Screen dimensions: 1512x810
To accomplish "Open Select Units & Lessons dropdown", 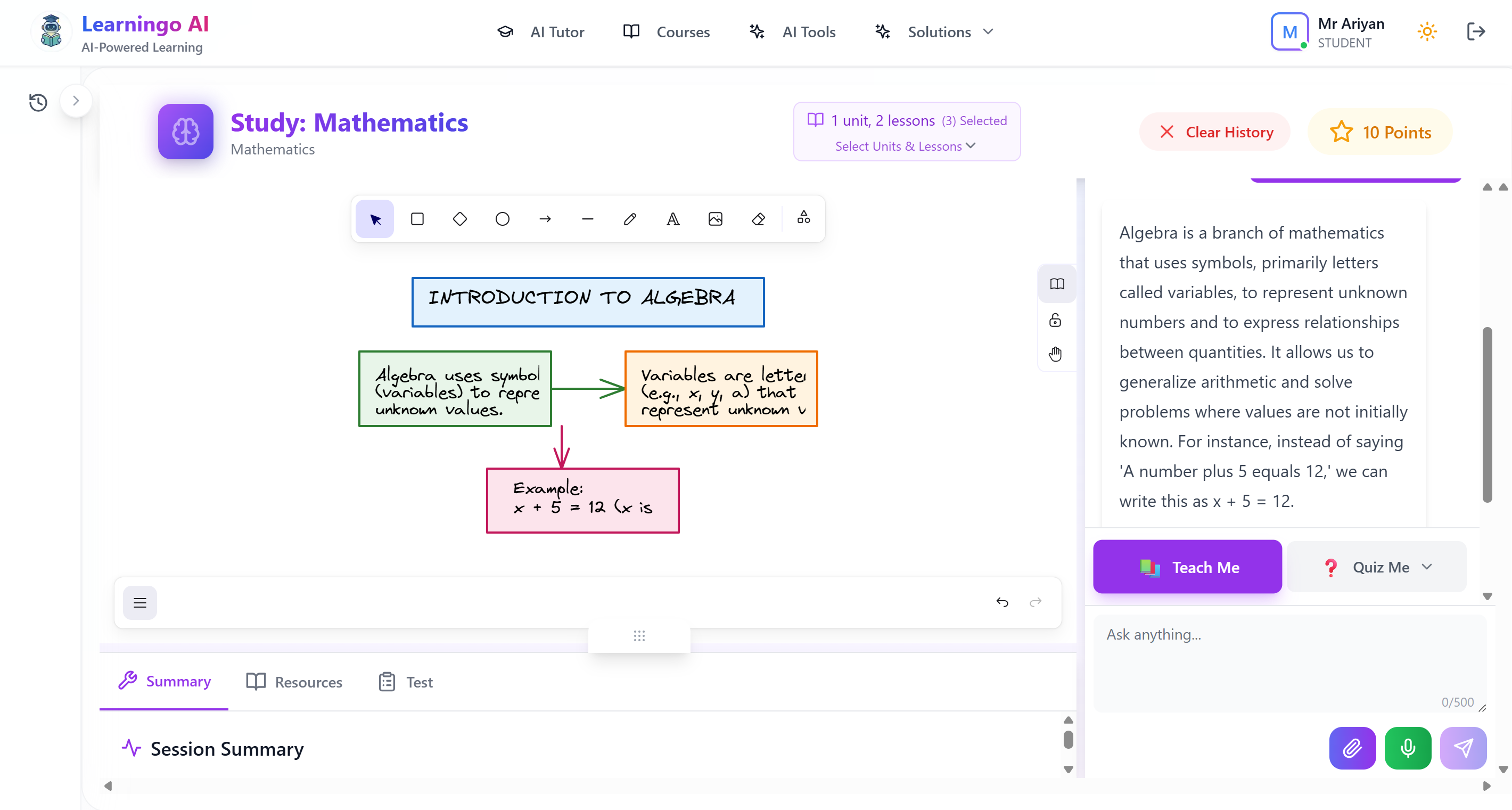I will point(905,146).
